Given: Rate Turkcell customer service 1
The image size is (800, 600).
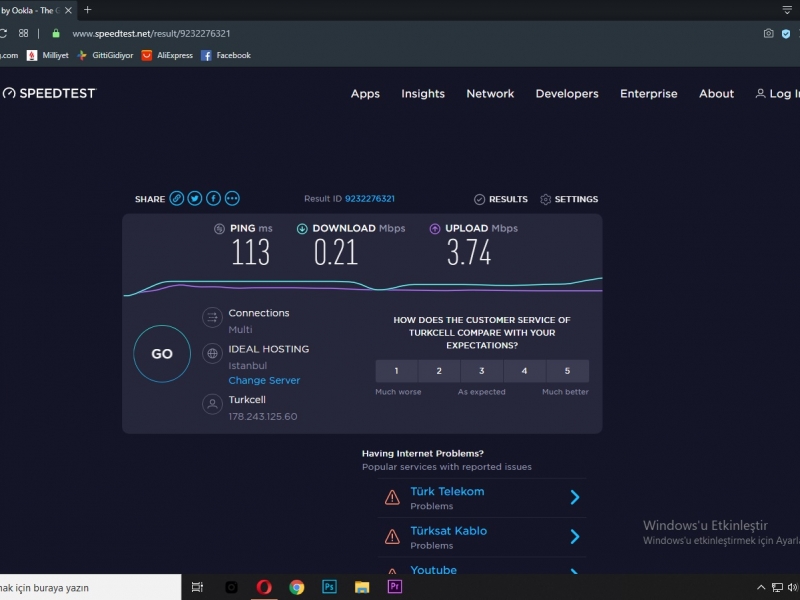Looking at the screenshot, I should click(x=396, y=371).
